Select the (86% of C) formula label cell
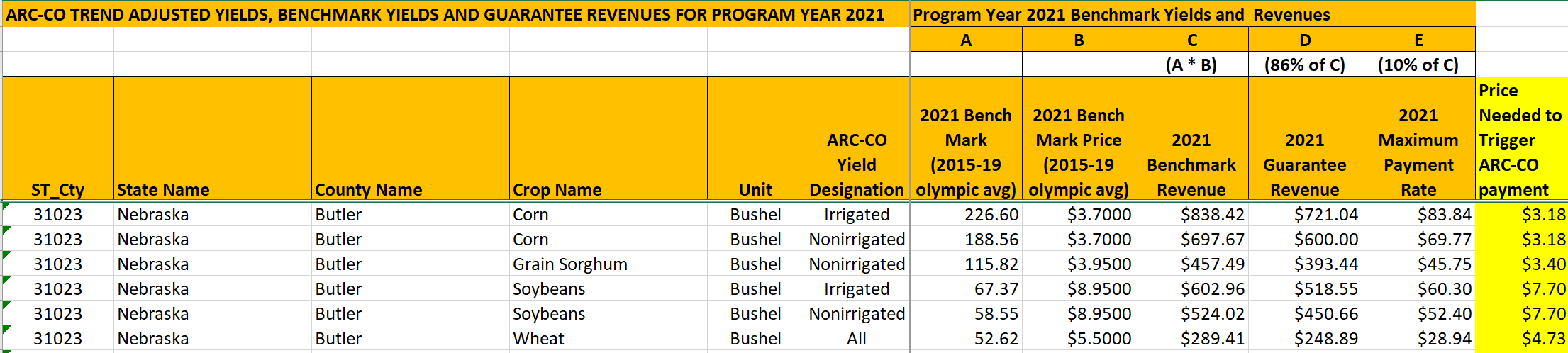Screen dimensions: 1568x353 click(1304, 65)
